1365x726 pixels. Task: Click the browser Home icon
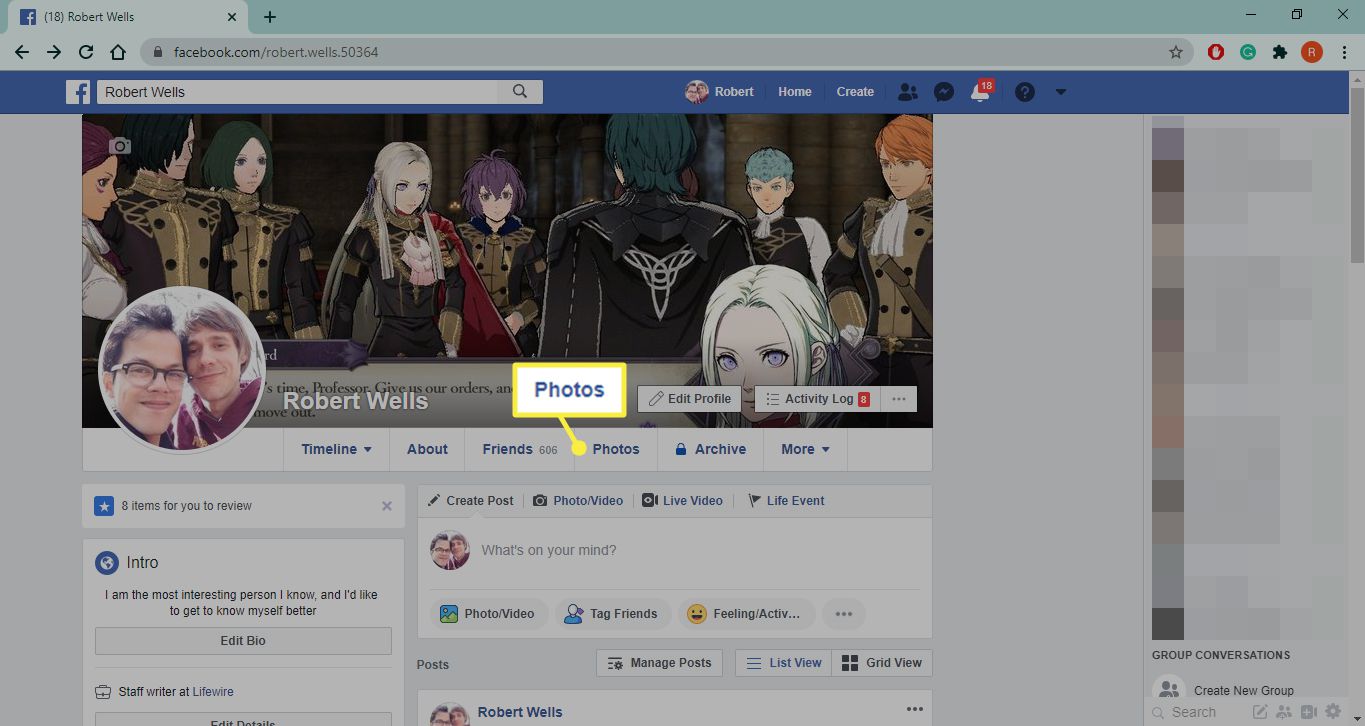(x=118, y=52)
